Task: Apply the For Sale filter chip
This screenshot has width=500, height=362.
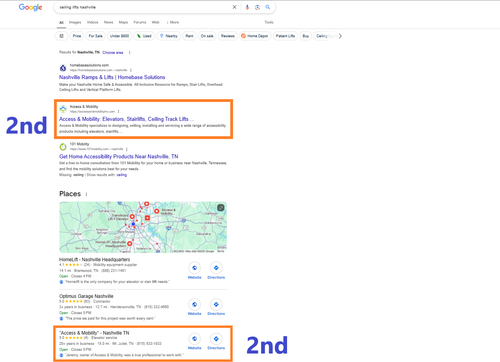Action: click(x=95, y=36)
